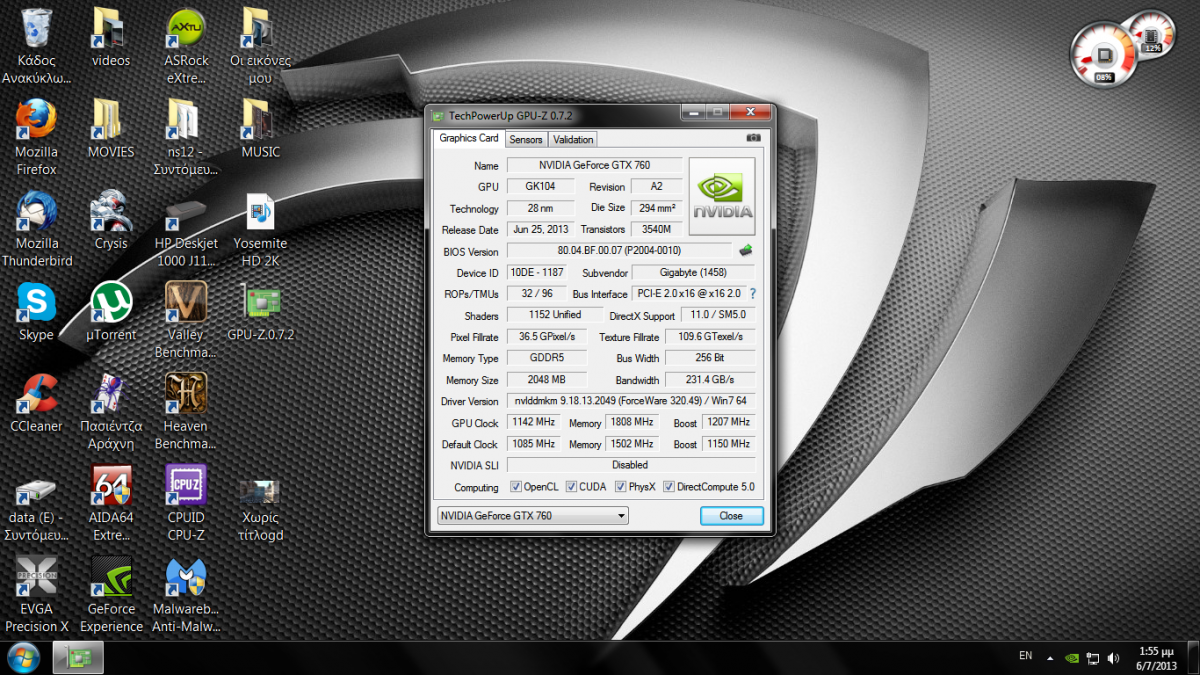The width and height of the screenshot is (1200, 675).
Task: Show hidden tray icons arrow
Action: click(1050, 658)
